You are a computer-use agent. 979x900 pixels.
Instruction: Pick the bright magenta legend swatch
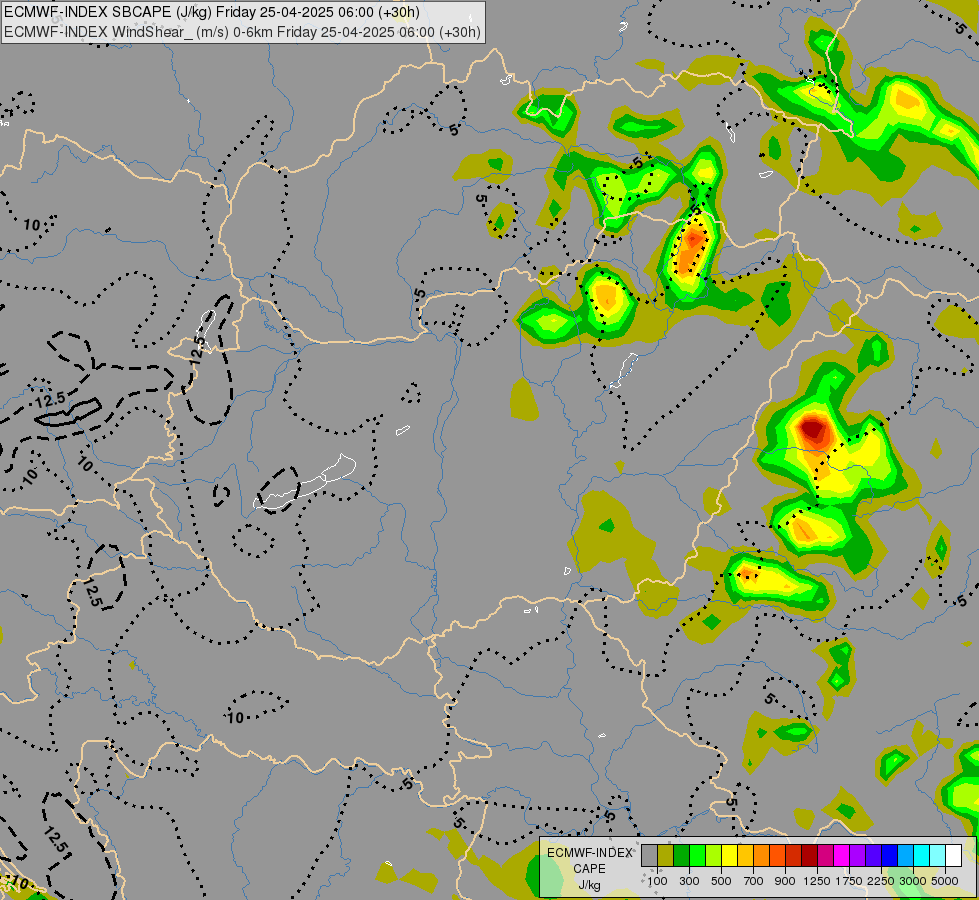pos(842,856)
